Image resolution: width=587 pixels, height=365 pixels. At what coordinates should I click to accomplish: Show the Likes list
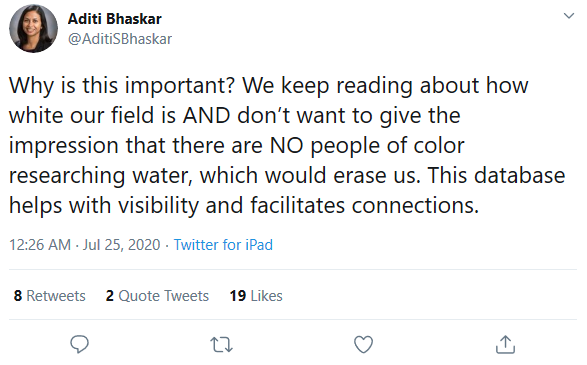point(256,296)
